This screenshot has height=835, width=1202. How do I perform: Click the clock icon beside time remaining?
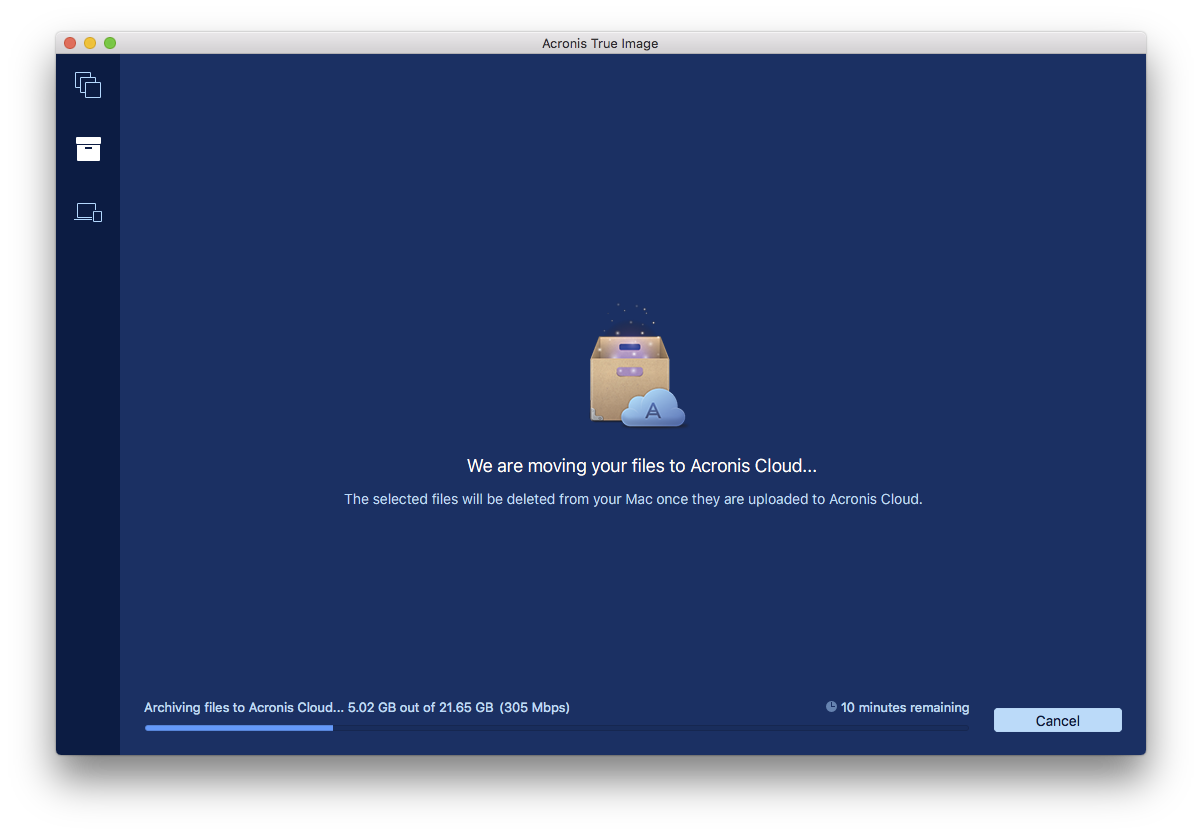tap(831, 707)
